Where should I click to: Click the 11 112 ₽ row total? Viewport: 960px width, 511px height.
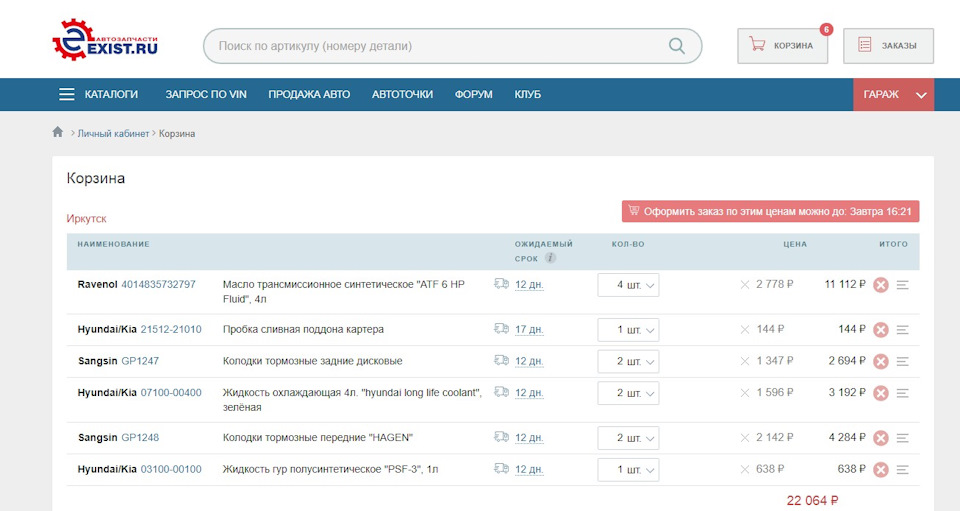coord(845,284)
